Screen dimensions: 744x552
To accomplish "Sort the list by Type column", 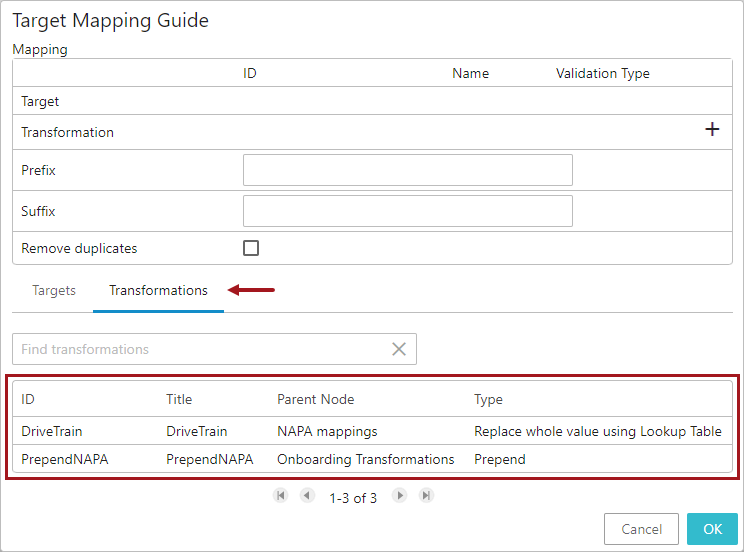I will coord(488,399).
